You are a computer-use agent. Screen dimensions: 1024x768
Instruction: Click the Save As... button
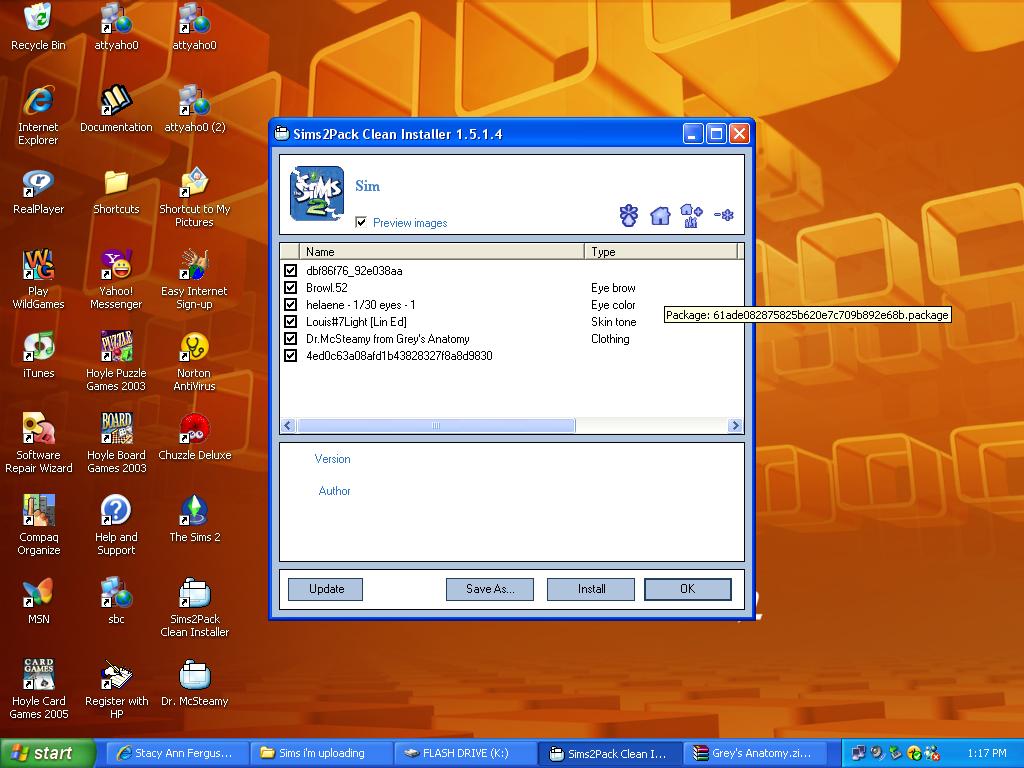(490, 589)
